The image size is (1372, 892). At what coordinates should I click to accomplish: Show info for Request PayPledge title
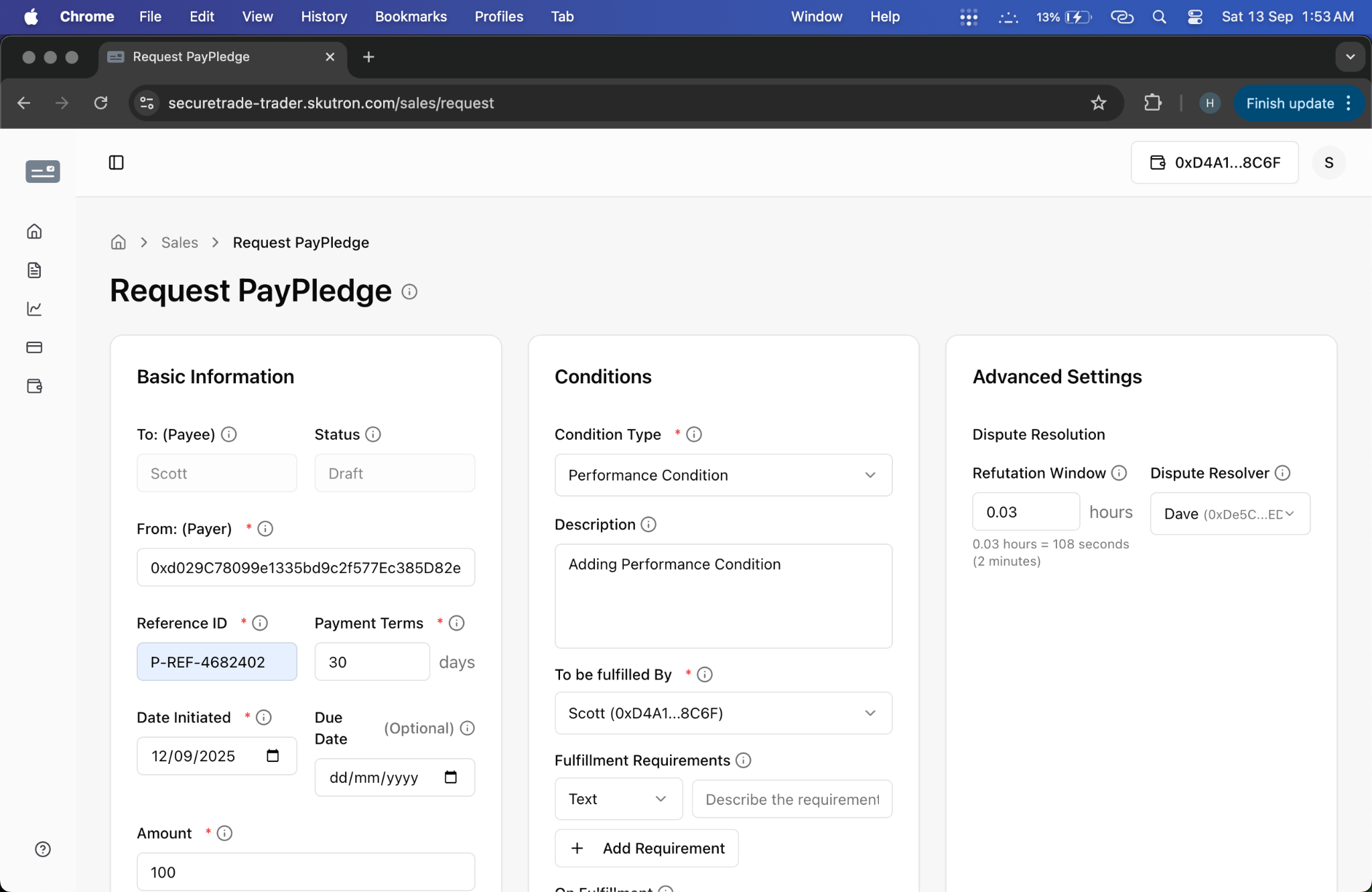(409, 292)
